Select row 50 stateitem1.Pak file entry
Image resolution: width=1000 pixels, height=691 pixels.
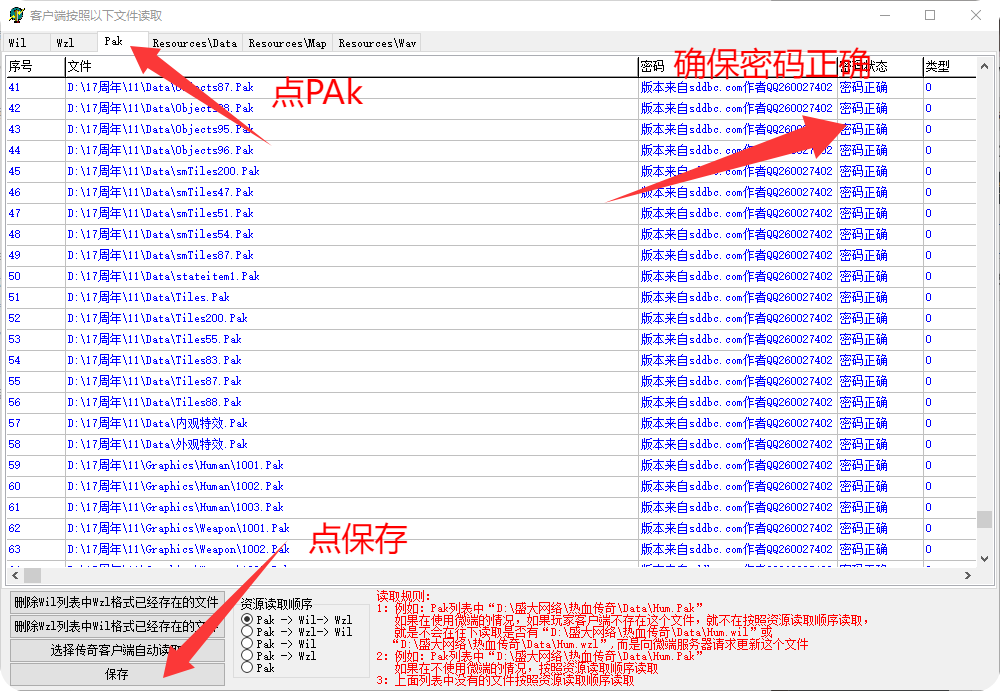[163, 276]
